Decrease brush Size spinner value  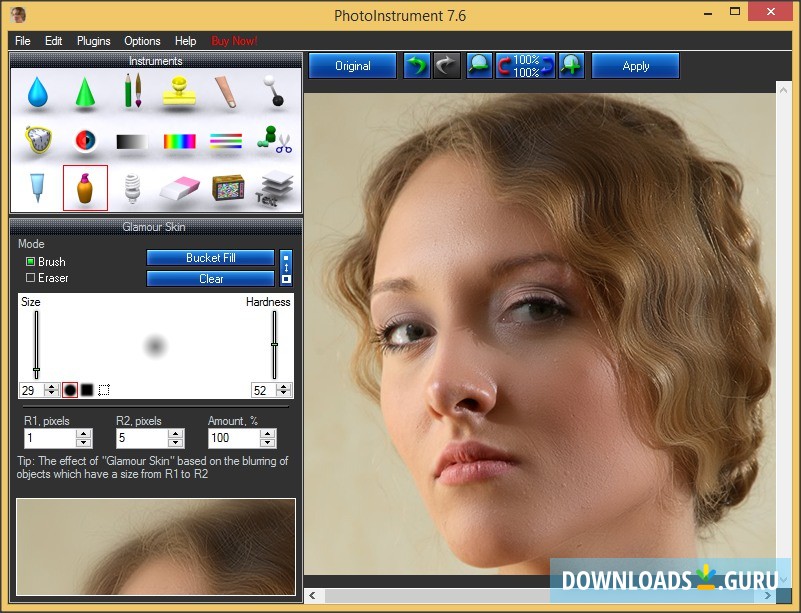click(51, 394)
